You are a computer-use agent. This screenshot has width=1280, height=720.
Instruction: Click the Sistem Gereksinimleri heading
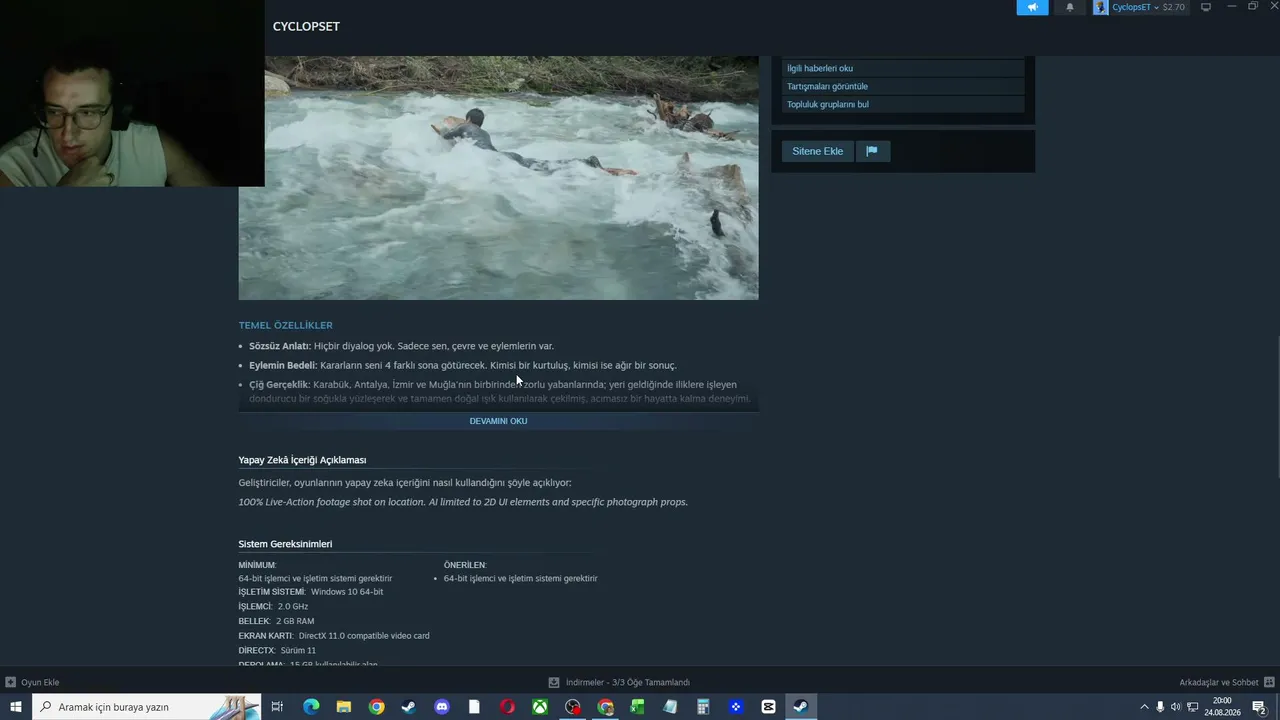[x=285, y=544]
